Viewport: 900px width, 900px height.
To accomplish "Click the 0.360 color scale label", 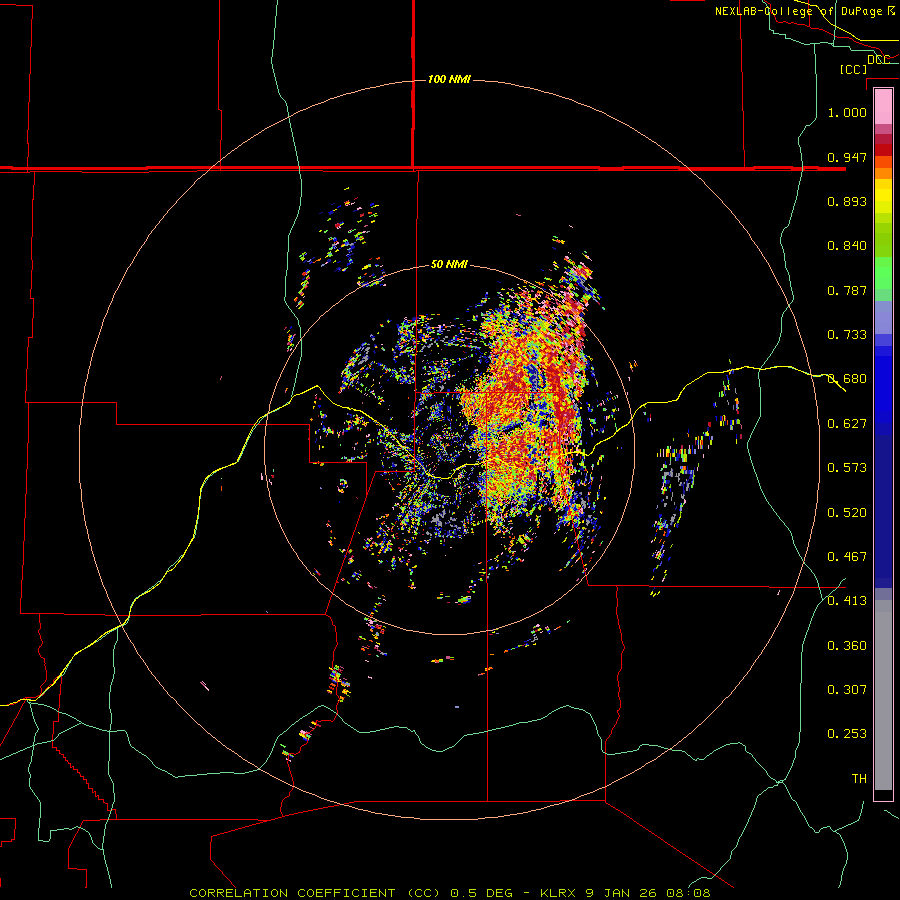I will (847, 646).
